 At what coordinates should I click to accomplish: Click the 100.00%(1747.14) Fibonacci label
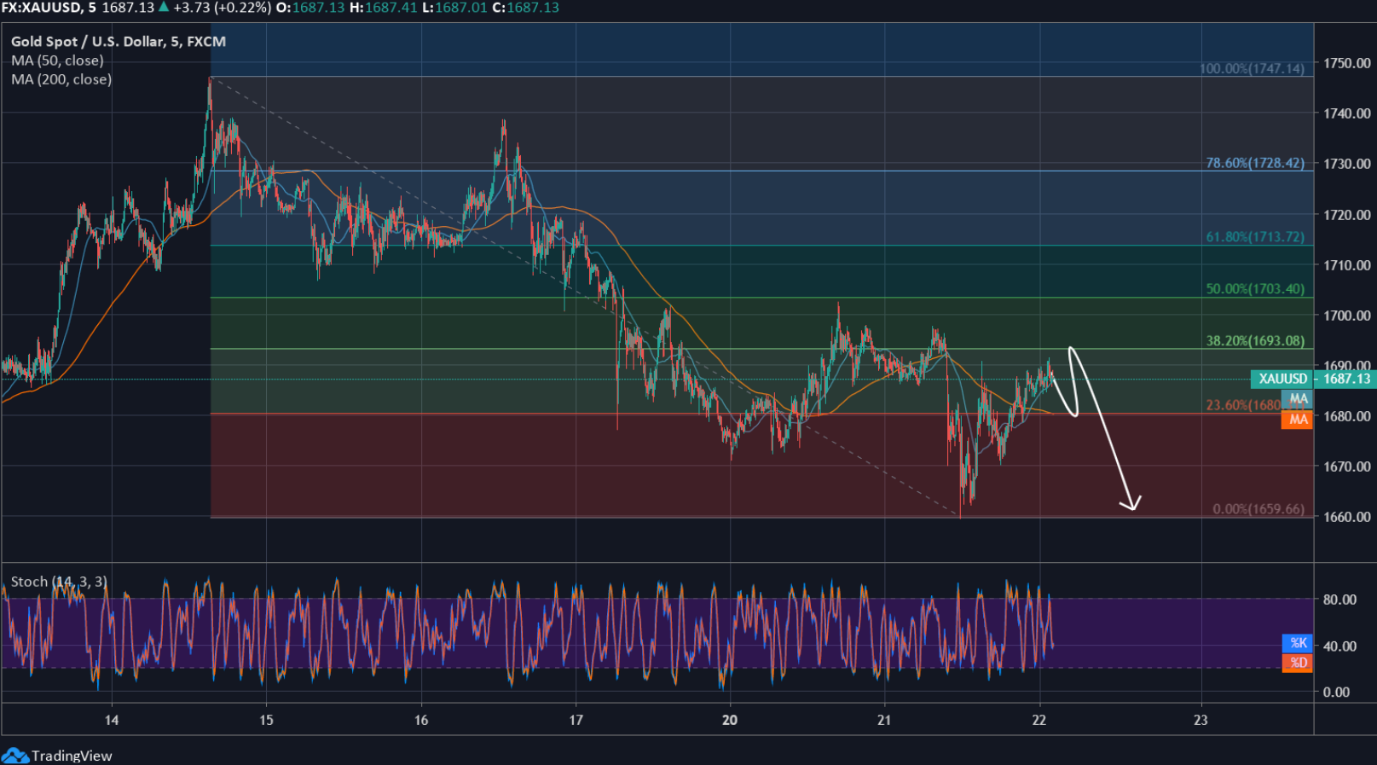pos(1252,69)
